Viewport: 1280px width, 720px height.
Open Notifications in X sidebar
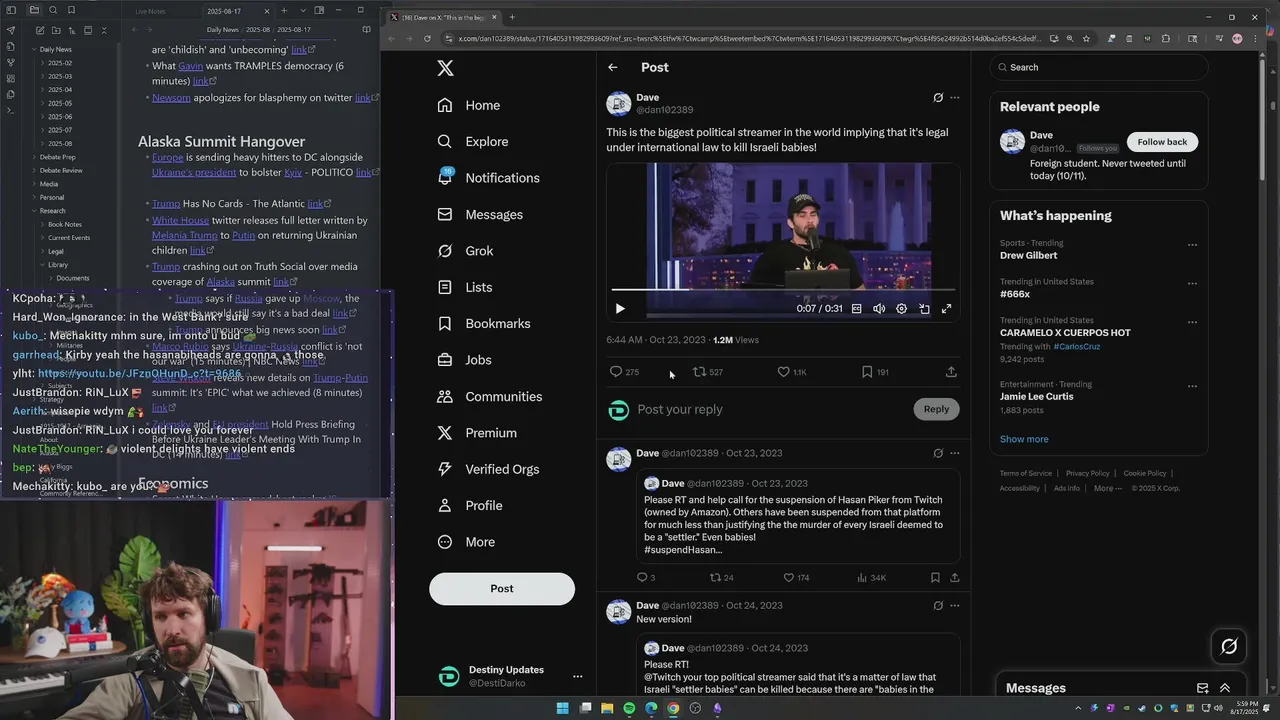click(x=489, y=178)
